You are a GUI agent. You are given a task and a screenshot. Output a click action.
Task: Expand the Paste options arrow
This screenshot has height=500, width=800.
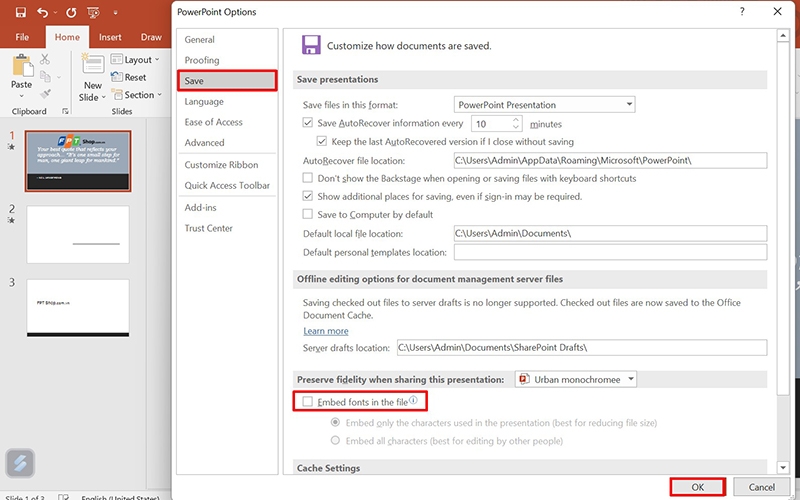point(21,96)
